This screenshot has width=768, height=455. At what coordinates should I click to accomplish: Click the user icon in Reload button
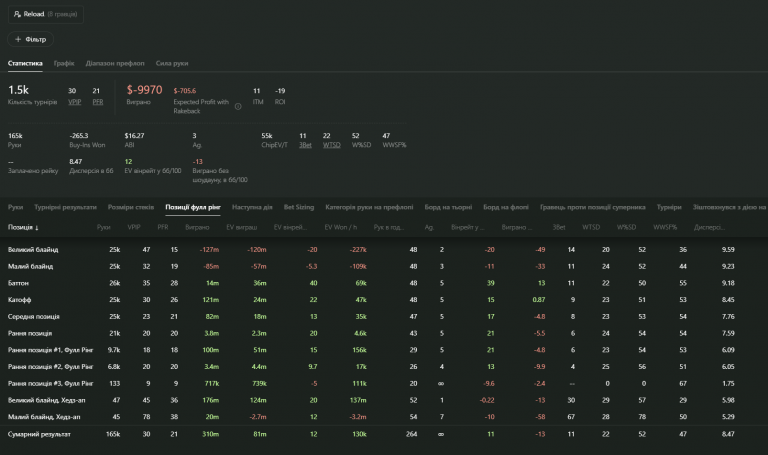[x=17, y=14]
